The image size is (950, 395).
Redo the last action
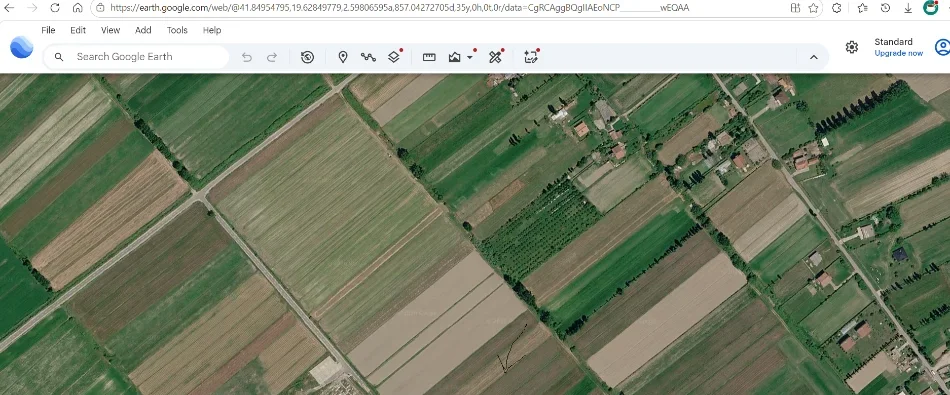tap(272, 57)
